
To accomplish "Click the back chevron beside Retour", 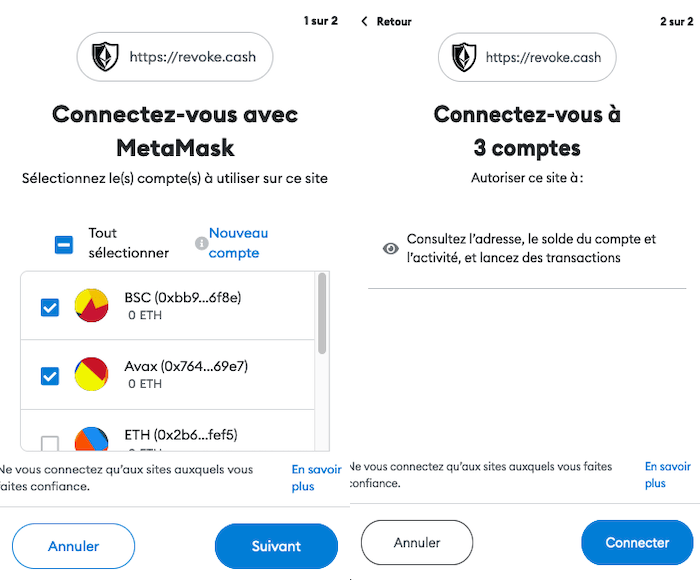I will tap(364, 21).
